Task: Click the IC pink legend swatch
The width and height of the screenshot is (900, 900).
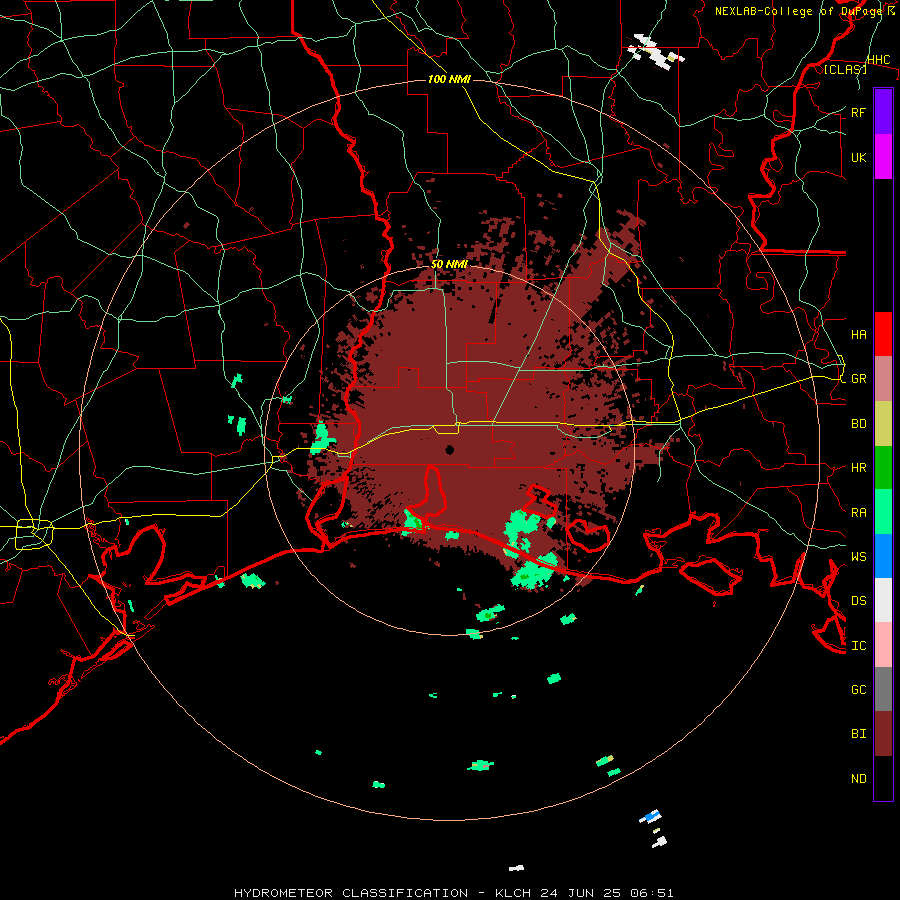Action: 883,645
